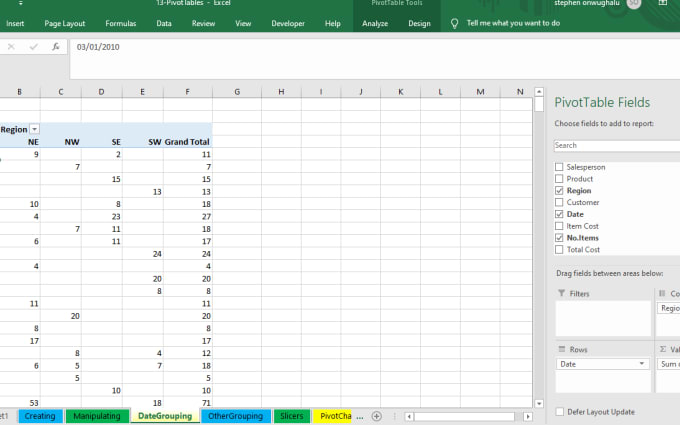Image resolution: width=680 pixels, height=425 pixels.
Task: Expand the Date field dropdown in Rows
Action: (x=643, y=364)
